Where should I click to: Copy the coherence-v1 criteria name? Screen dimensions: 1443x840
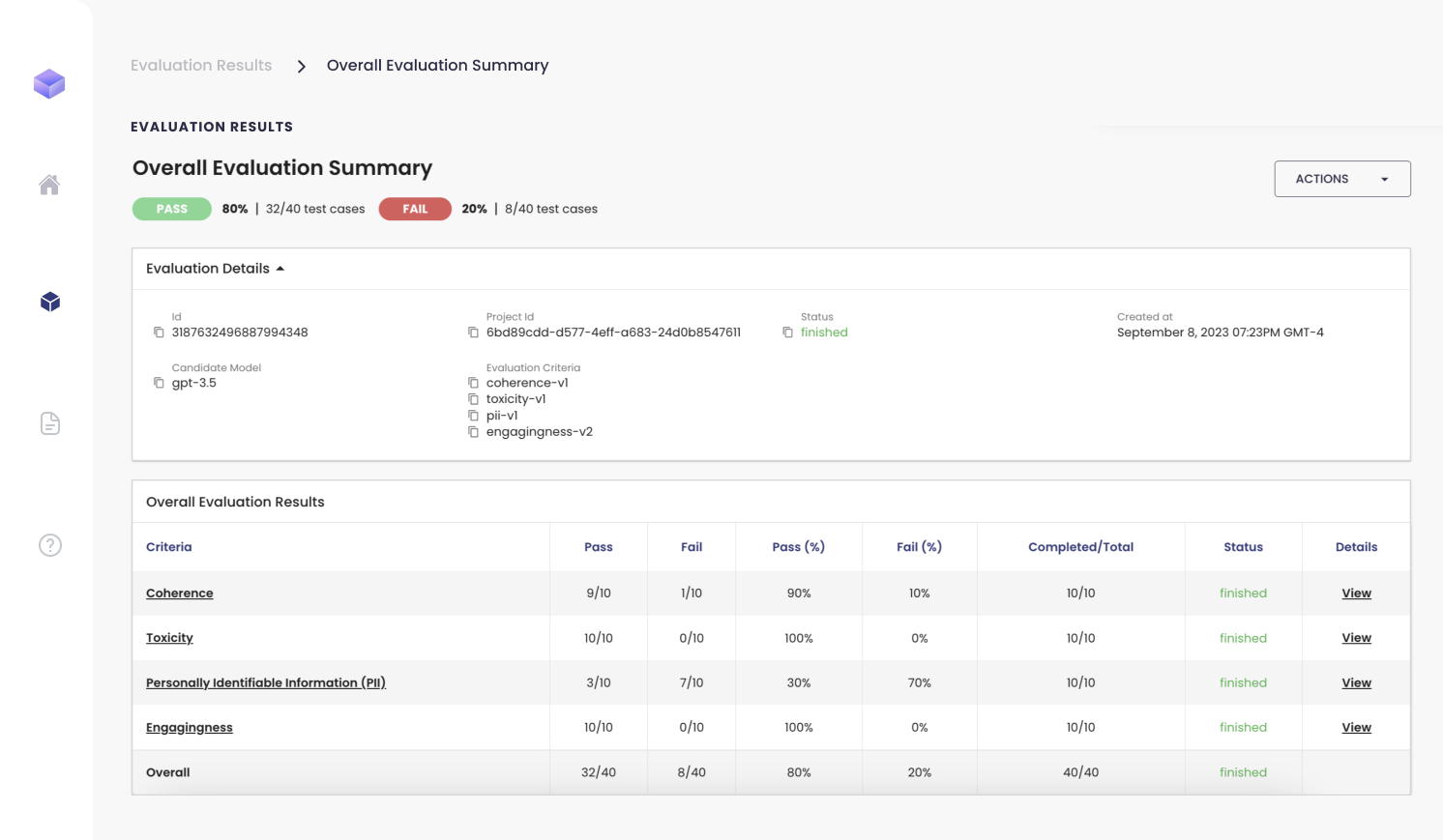473,383
